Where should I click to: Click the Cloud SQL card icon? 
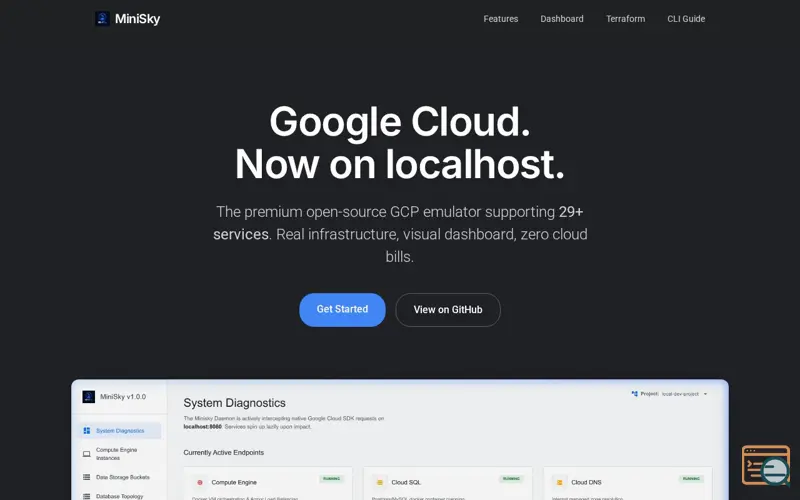pyautogui.click(x=380, y=482)
